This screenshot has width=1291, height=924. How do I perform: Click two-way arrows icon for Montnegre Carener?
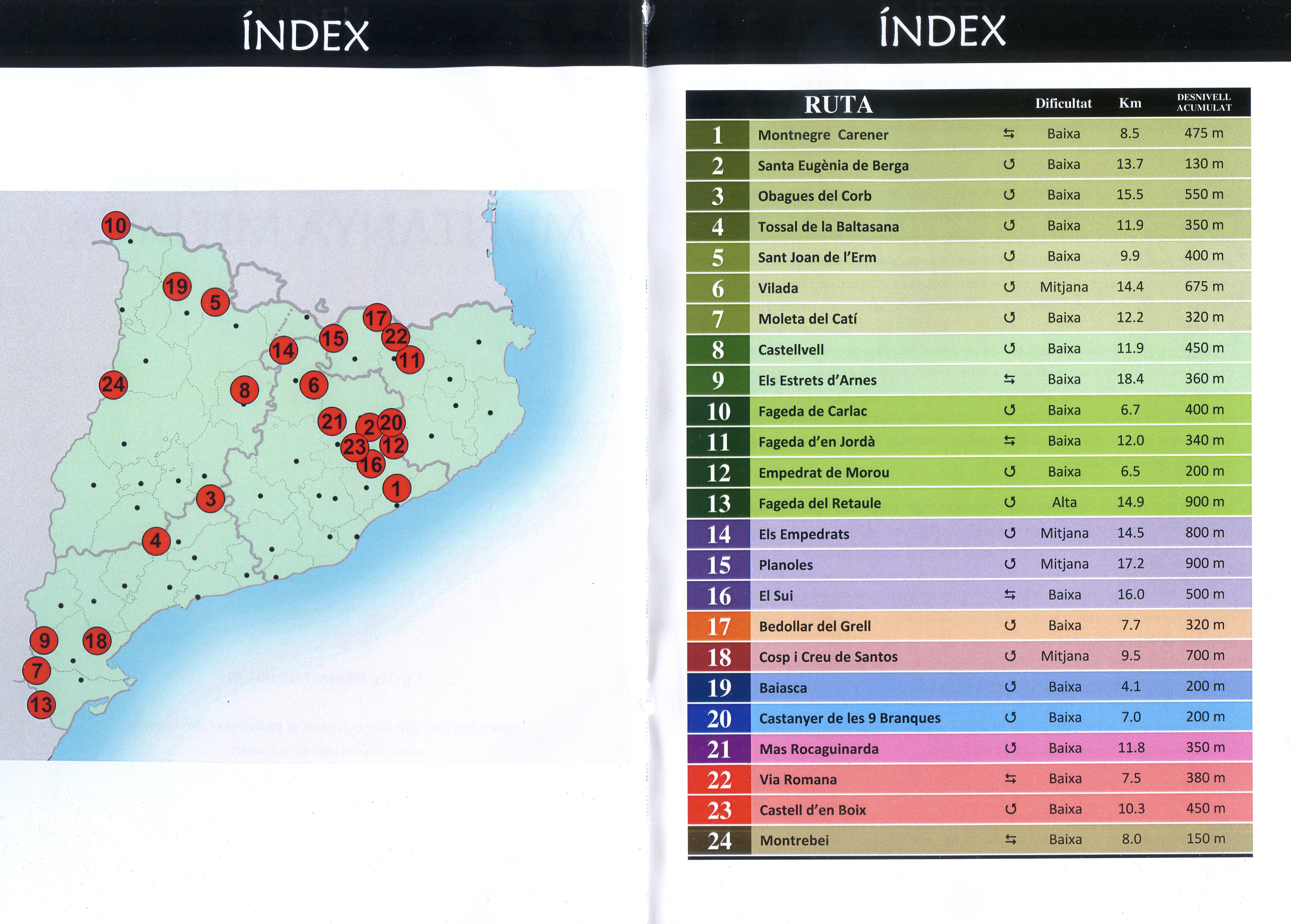pyautogui.click(x=1008, y=134)
